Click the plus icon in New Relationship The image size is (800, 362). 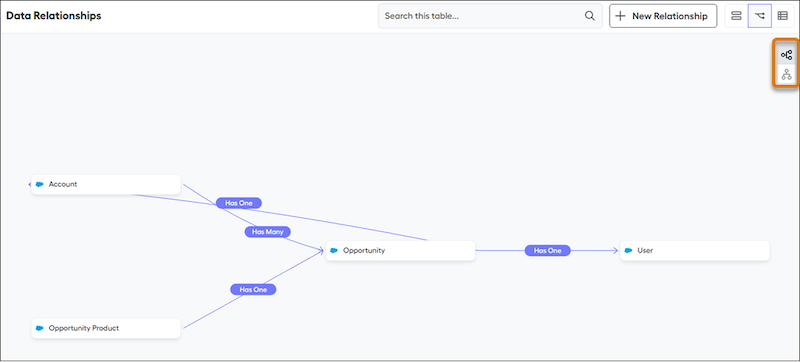click(620, 16)
